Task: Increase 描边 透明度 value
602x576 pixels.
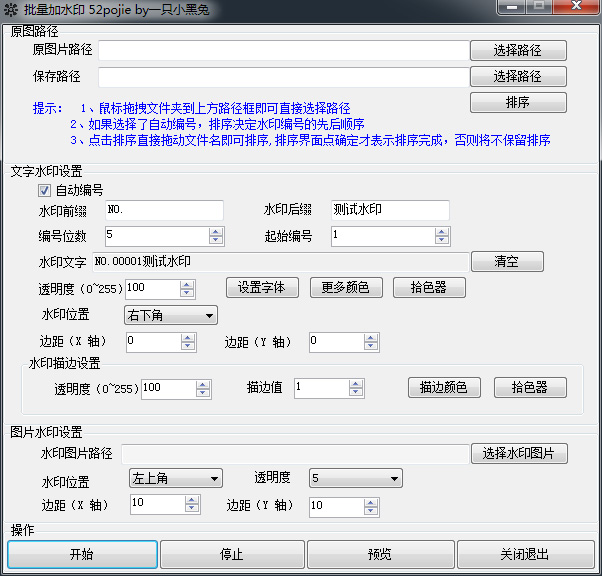Action: (203, 385)
